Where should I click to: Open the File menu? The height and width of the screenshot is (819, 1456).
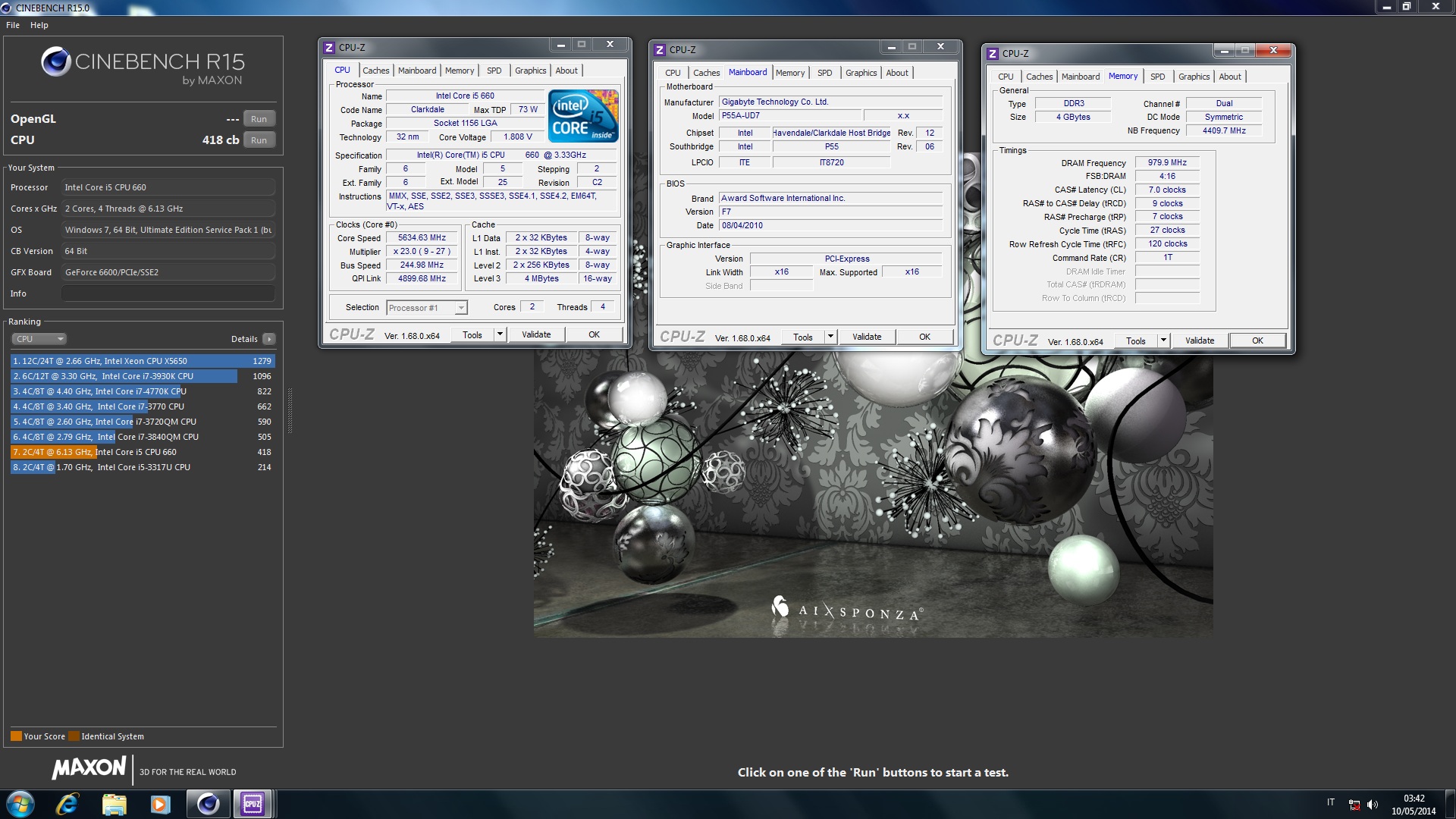[13, 25]
